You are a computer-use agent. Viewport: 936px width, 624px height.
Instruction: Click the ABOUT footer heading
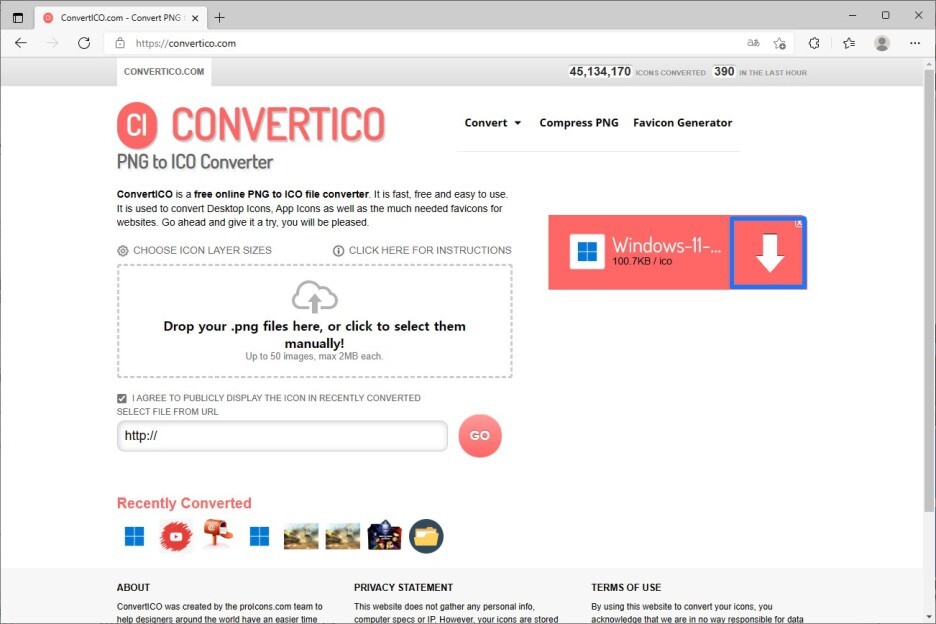[x=133, y=588]
